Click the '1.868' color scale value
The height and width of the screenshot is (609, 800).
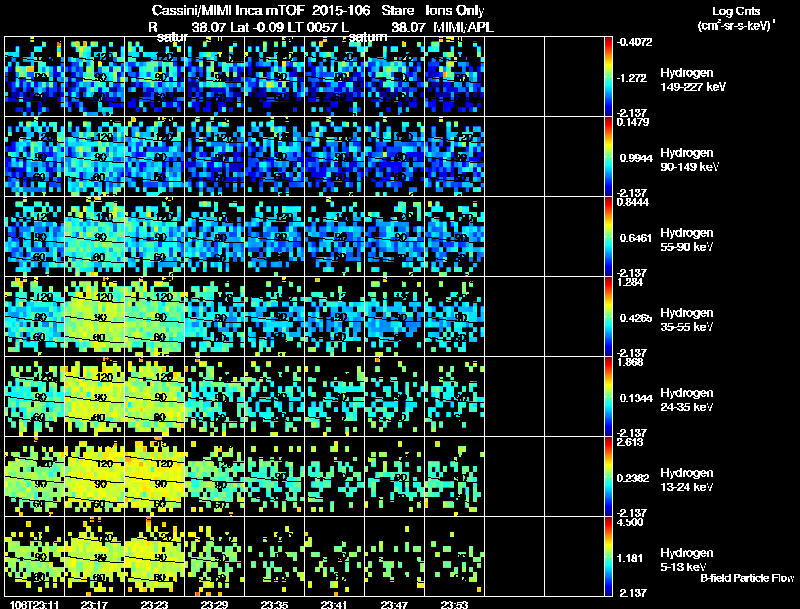tap(630, 362)
